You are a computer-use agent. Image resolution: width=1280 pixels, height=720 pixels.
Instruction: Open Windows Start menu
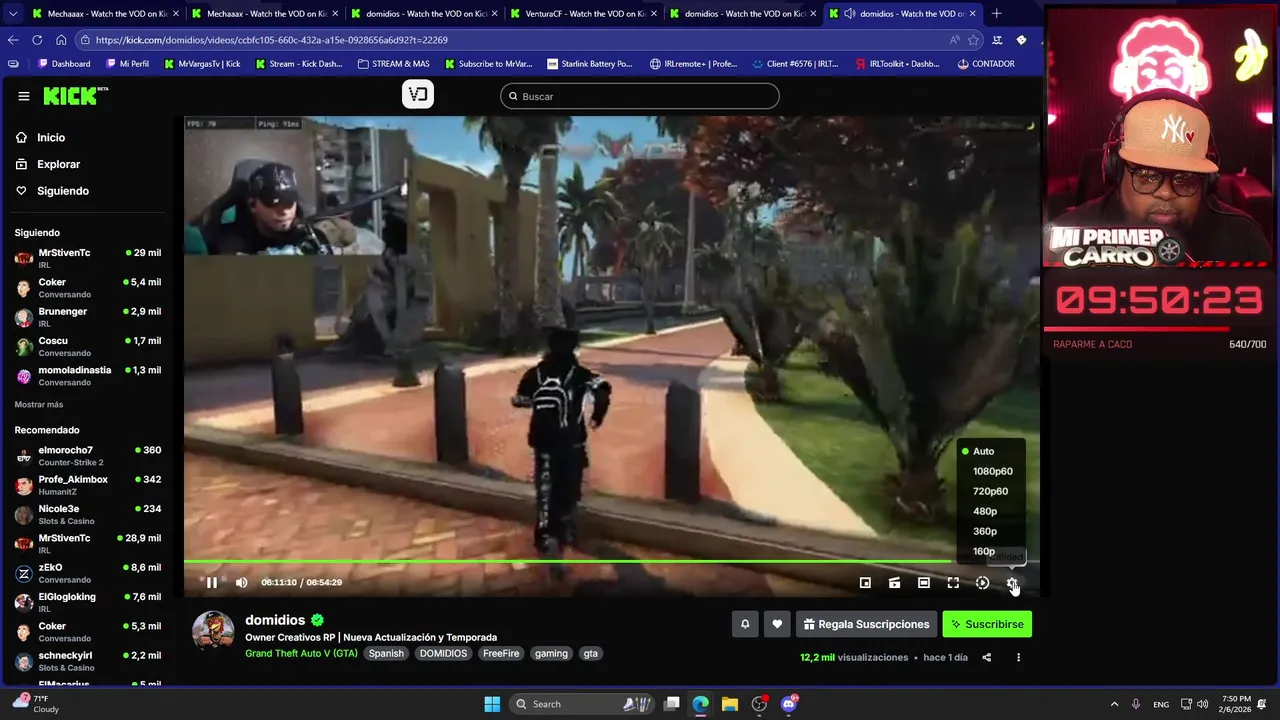492,704
